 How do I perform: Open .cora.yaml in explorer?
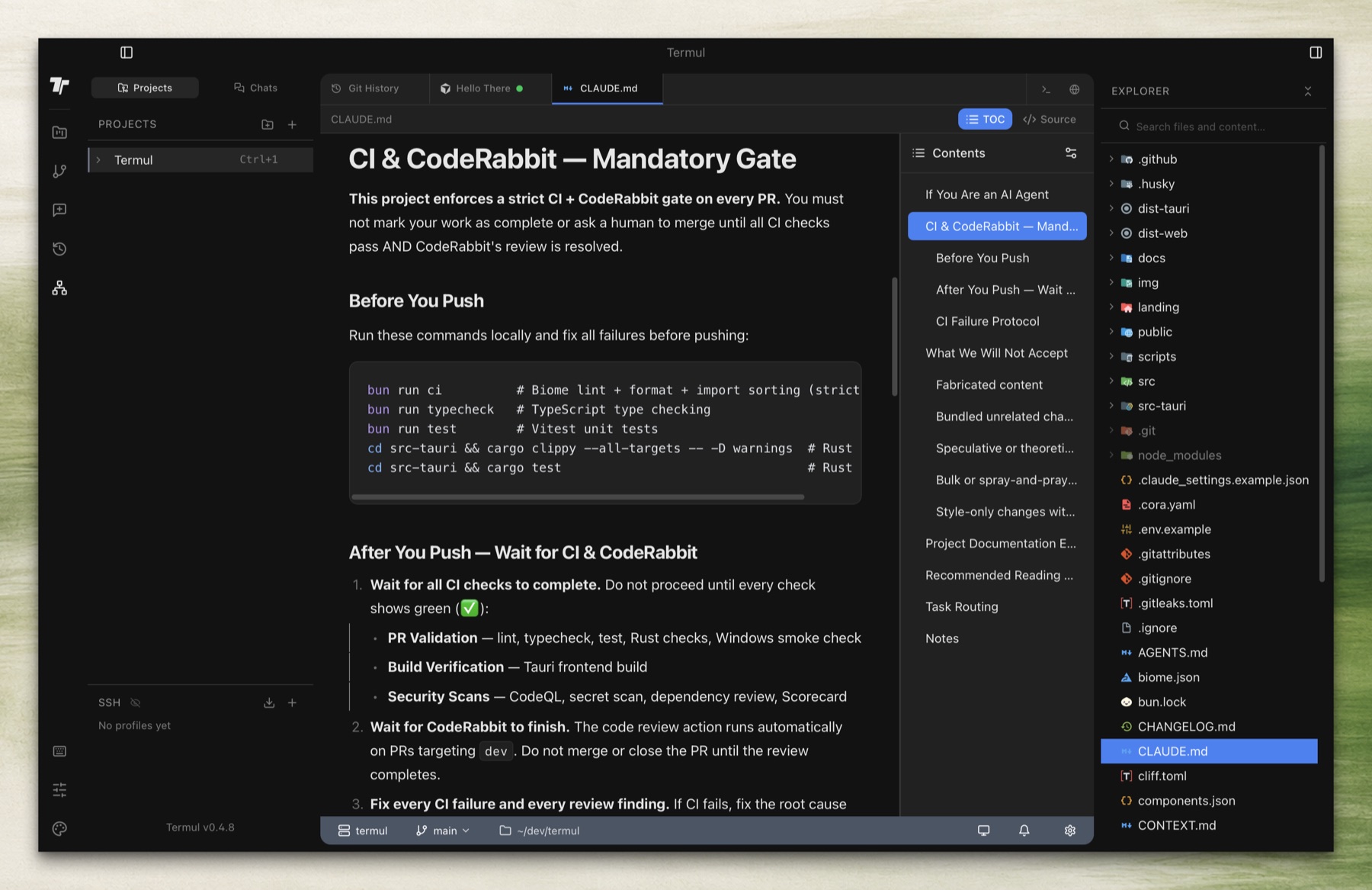click(x=1210, y=505)
